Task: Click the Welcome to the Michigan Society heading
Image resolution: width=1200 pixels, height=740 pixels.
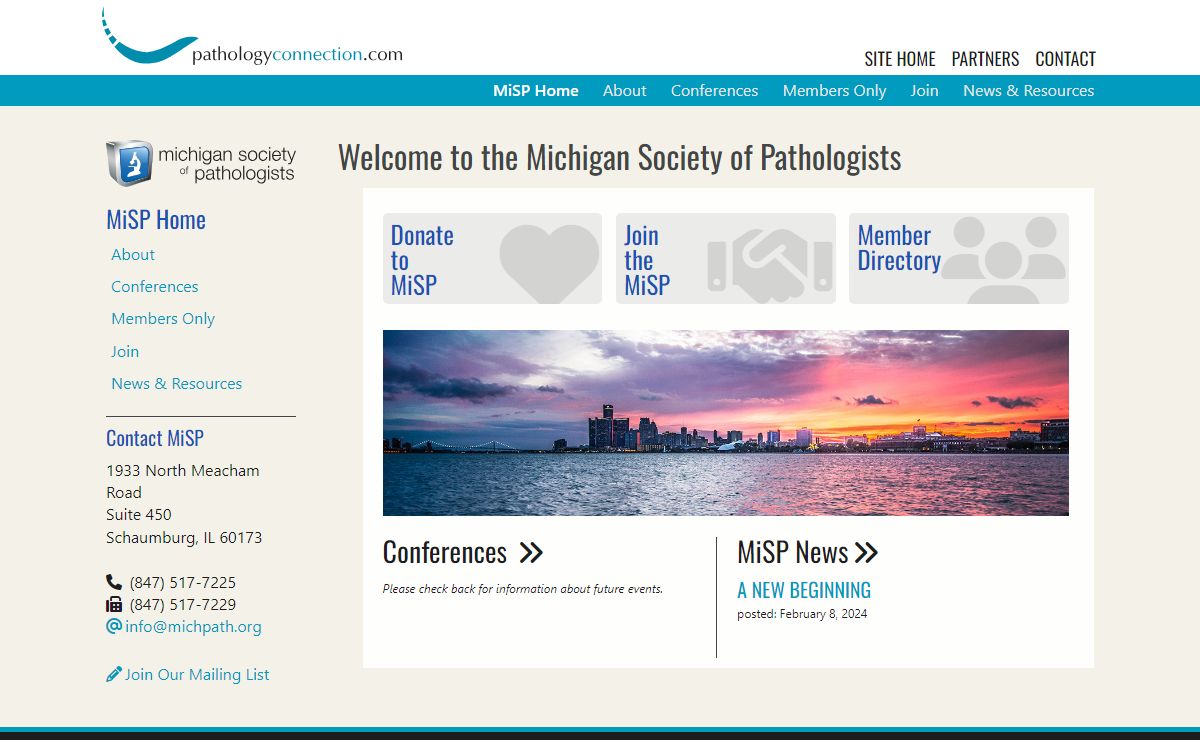Action: coord(620,158)
